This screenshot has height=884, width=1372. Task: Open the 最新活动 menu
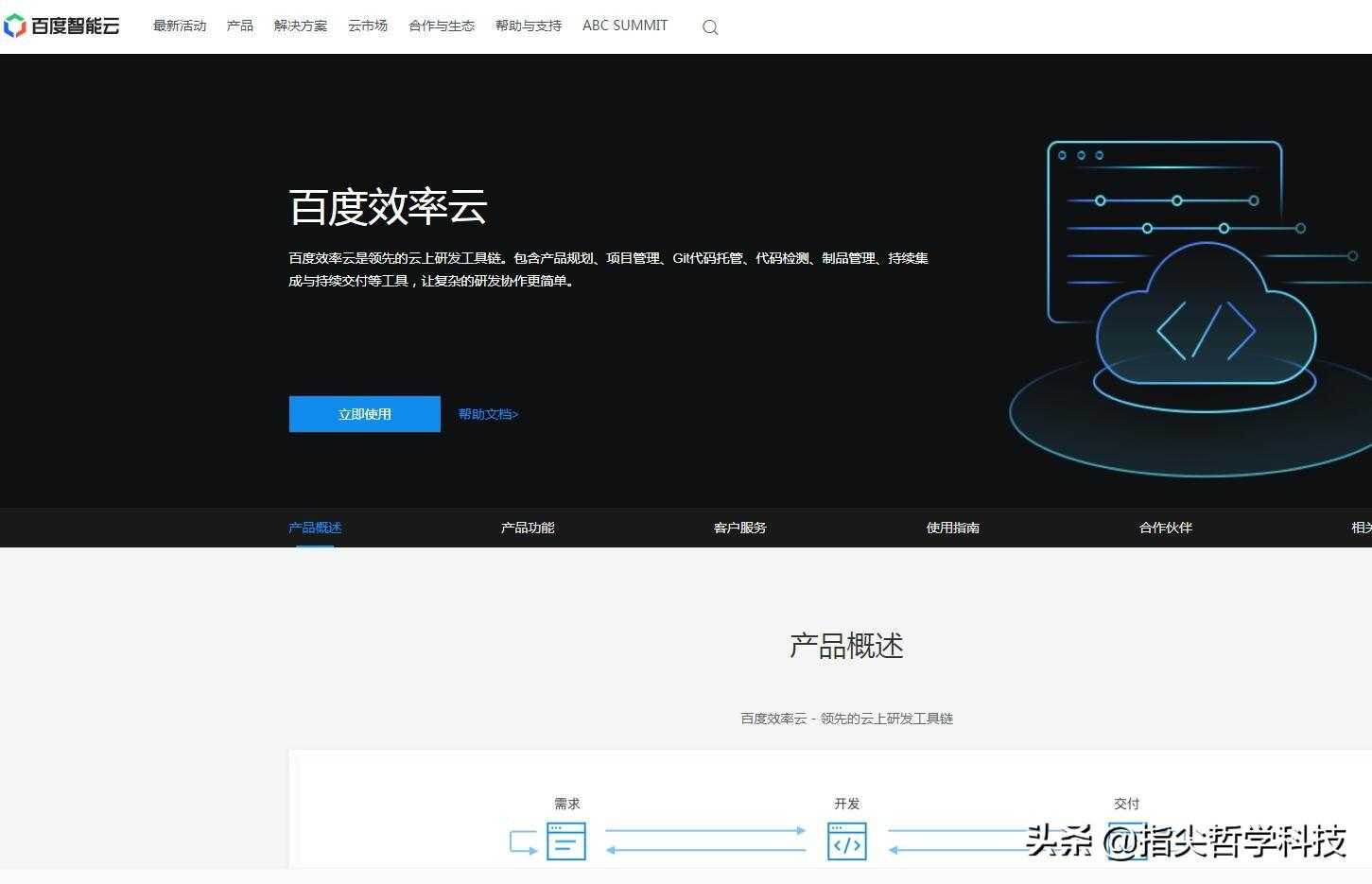(180, 26)
